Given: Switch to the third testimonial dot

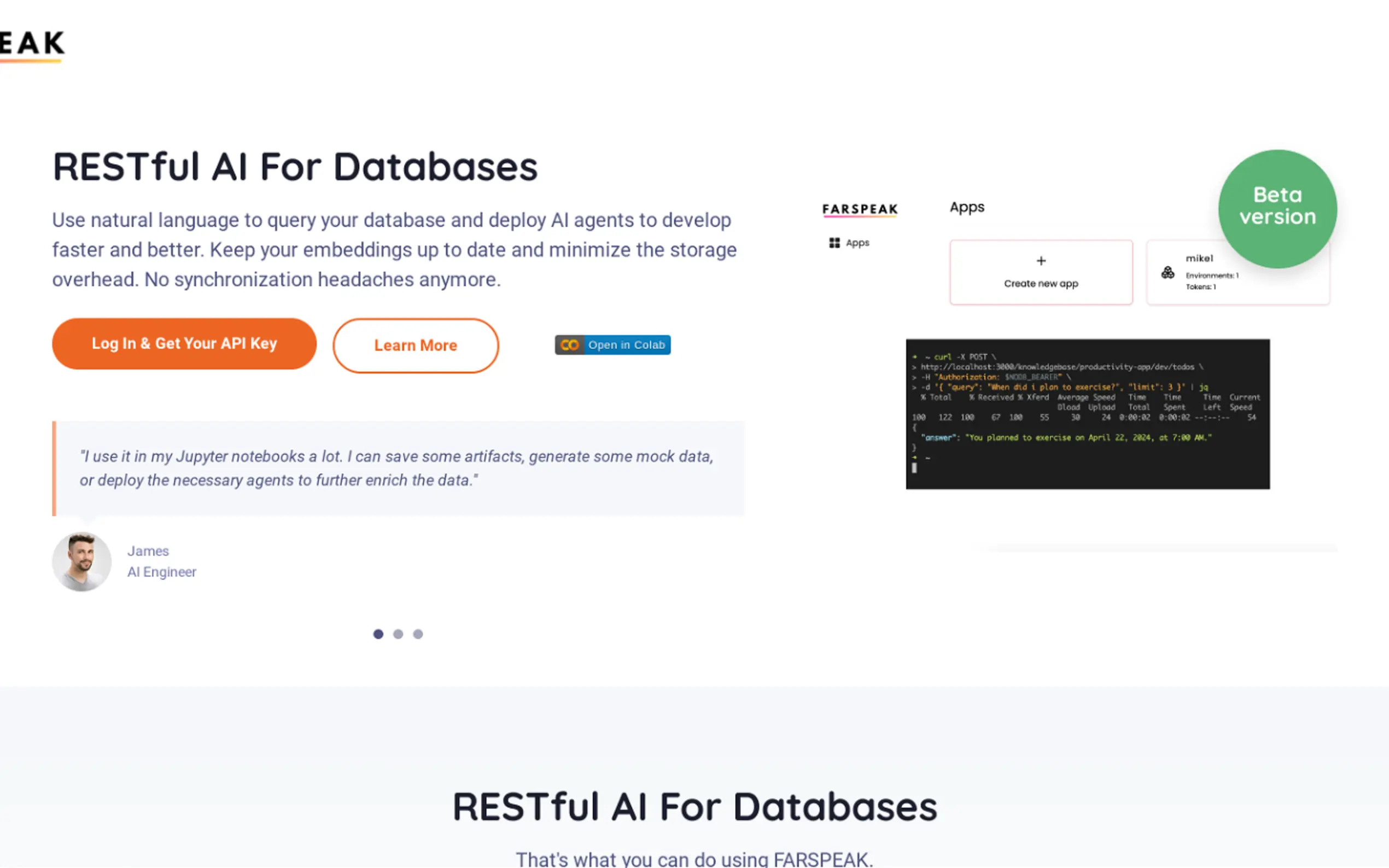Looking at the screenshot, I should click(x=418, y=634).
